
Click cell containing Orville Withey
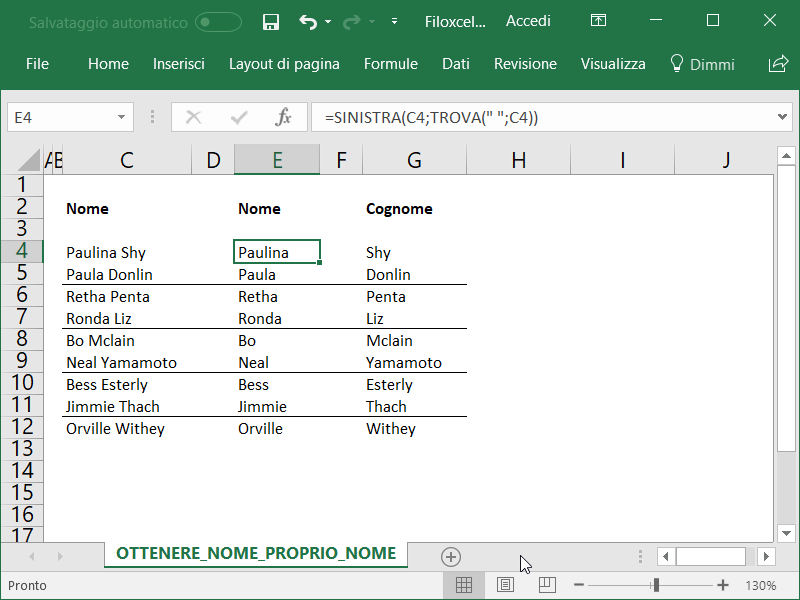(x=127, y=429)
